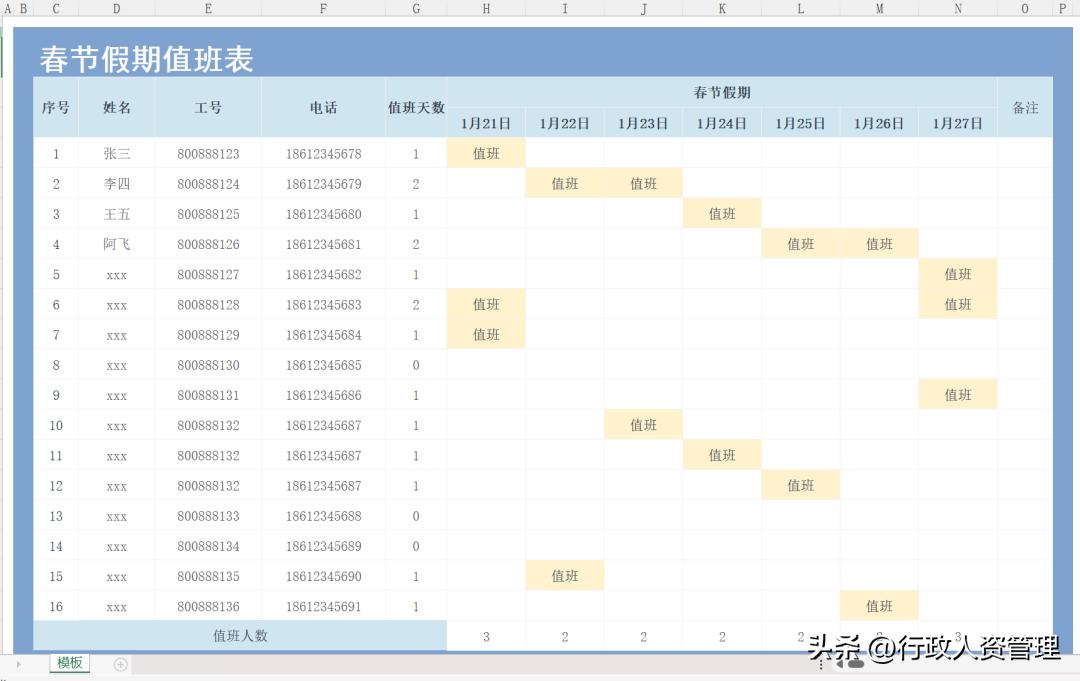1080x681 pixels.
Task: Click the 1月27日 date header cell
Action: (x=957, y=123)
